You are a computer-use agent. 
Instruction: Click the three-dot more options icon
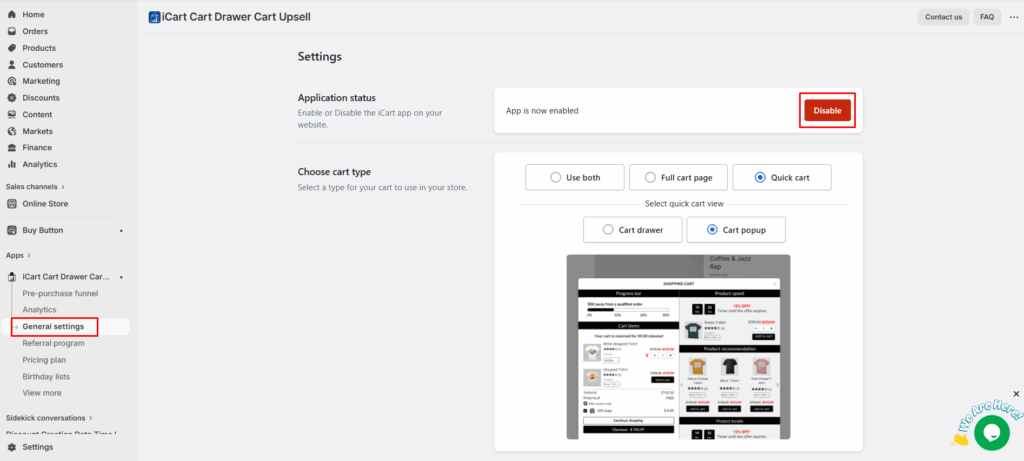coord(1013,17)
